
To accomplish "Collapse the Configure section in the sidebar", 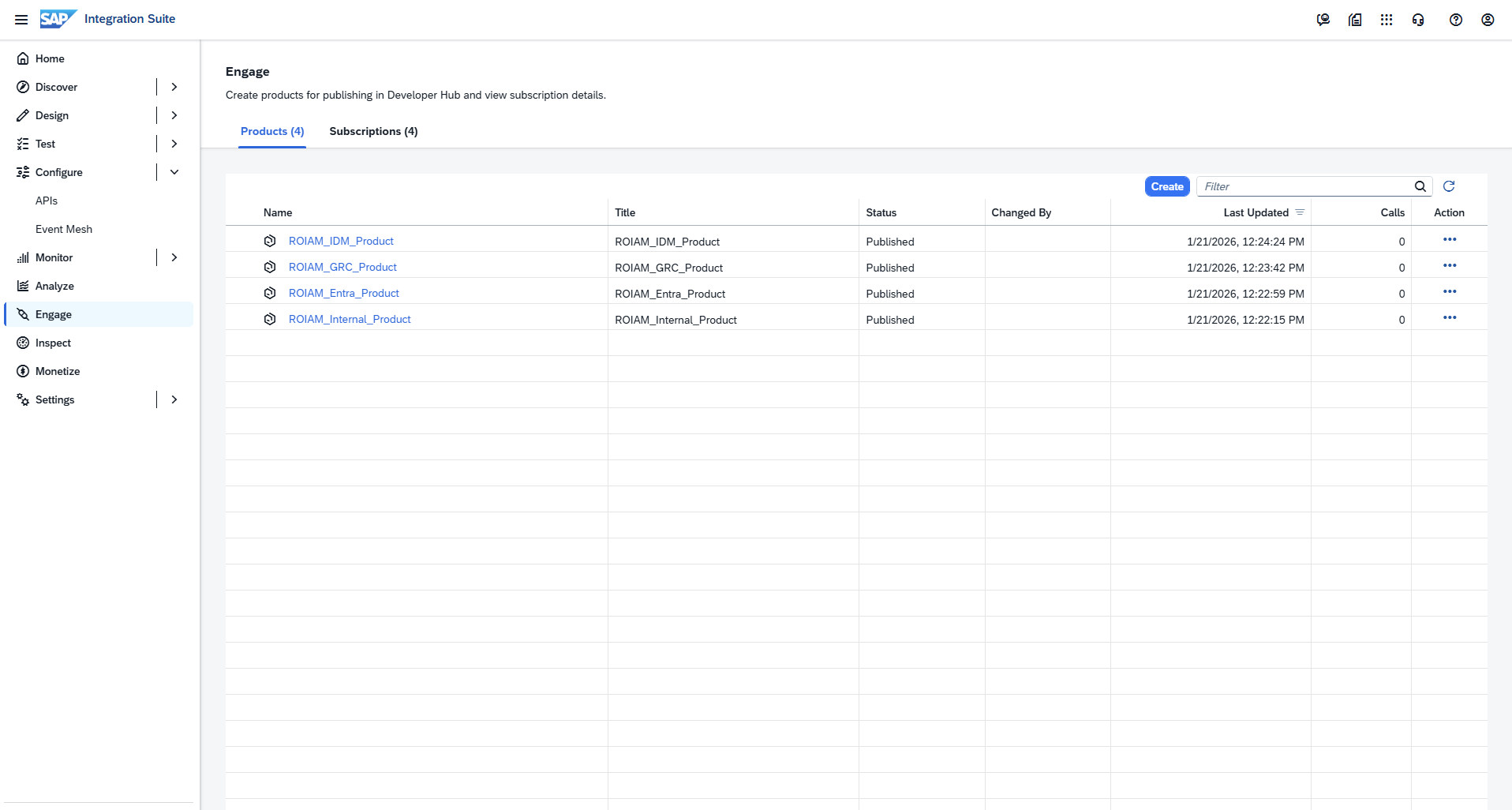I will point(174,171).
